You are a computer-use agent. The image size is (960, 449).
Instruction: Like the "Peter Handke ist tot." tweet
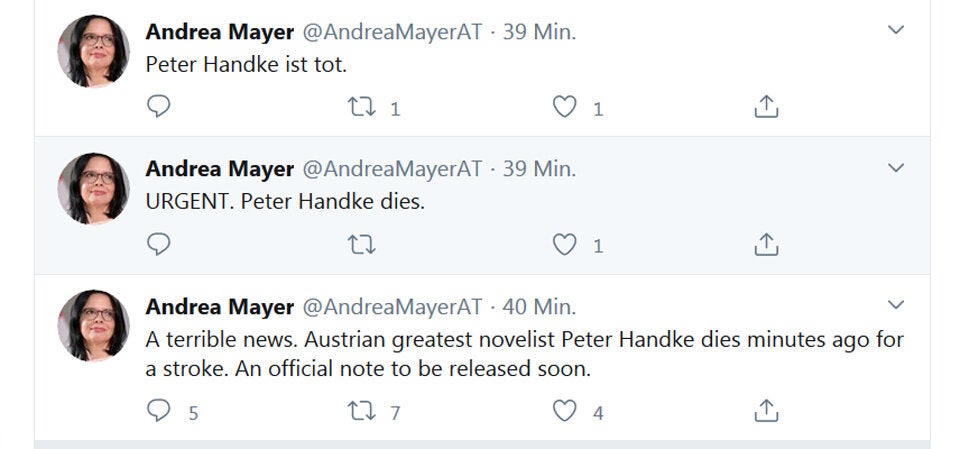565,107
